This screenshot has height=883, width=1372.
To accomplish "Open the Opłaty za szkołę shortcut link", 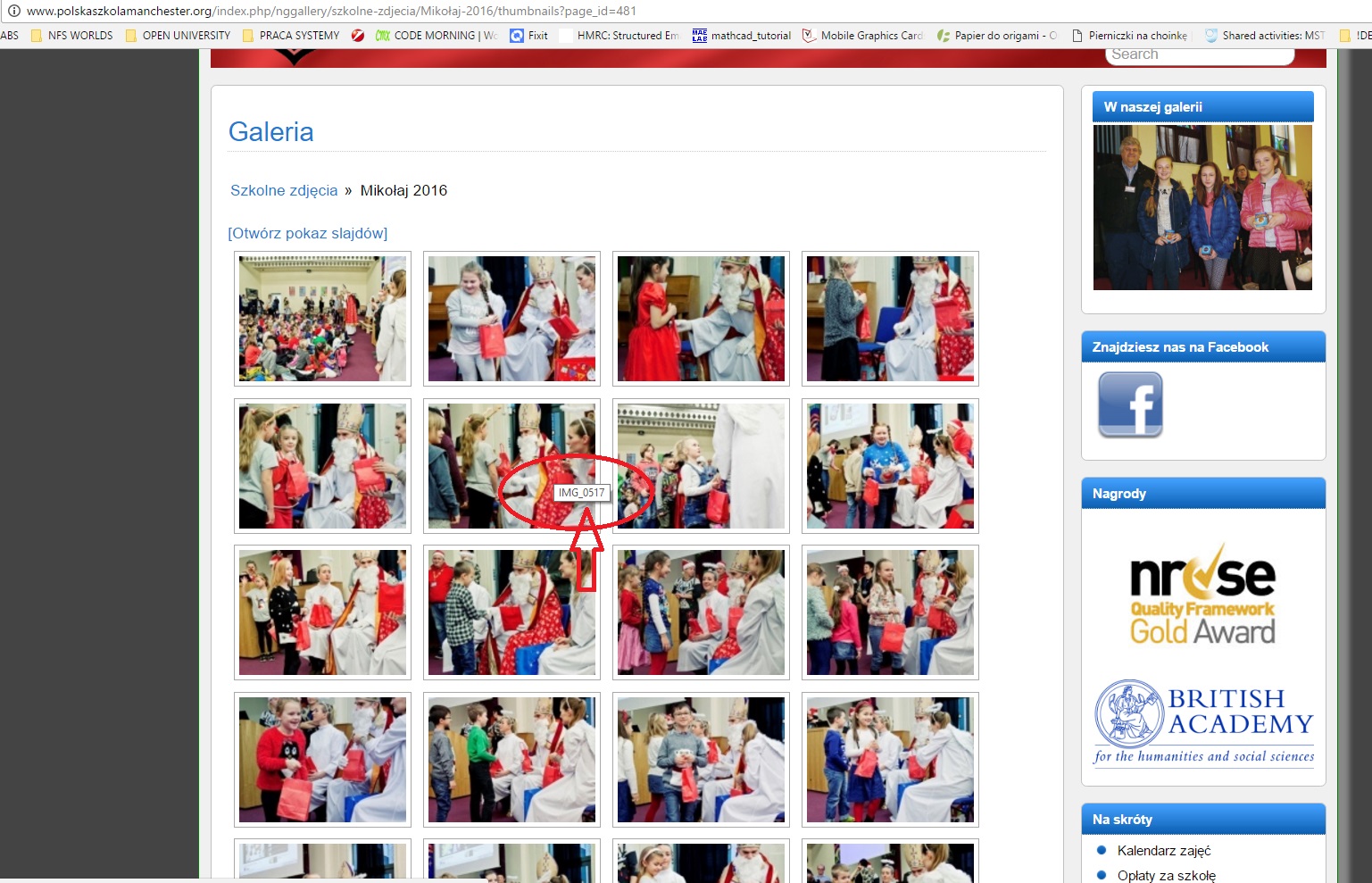I will (1167, 876).
